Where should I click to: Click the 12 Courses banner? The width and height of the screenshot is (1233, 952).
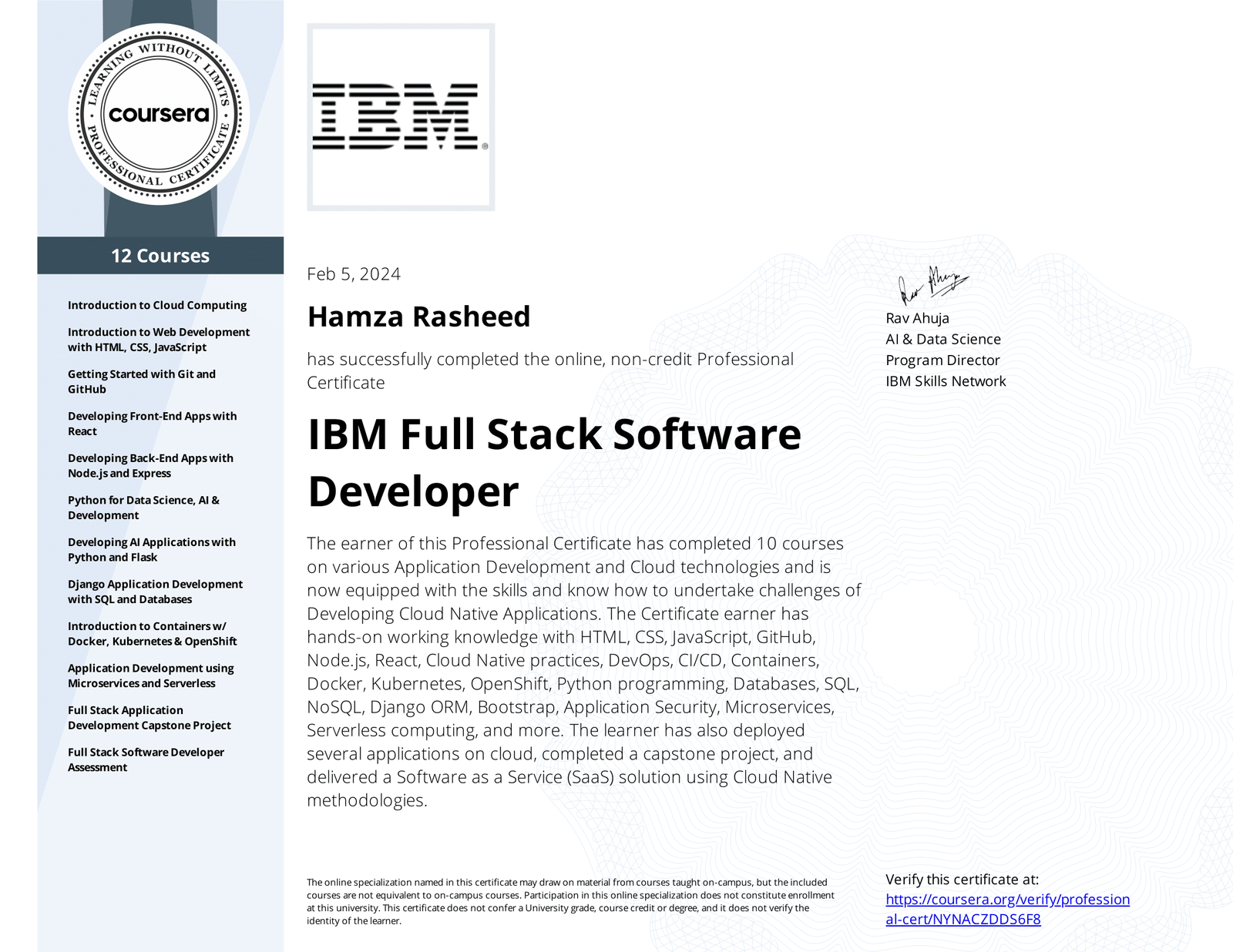160,256
